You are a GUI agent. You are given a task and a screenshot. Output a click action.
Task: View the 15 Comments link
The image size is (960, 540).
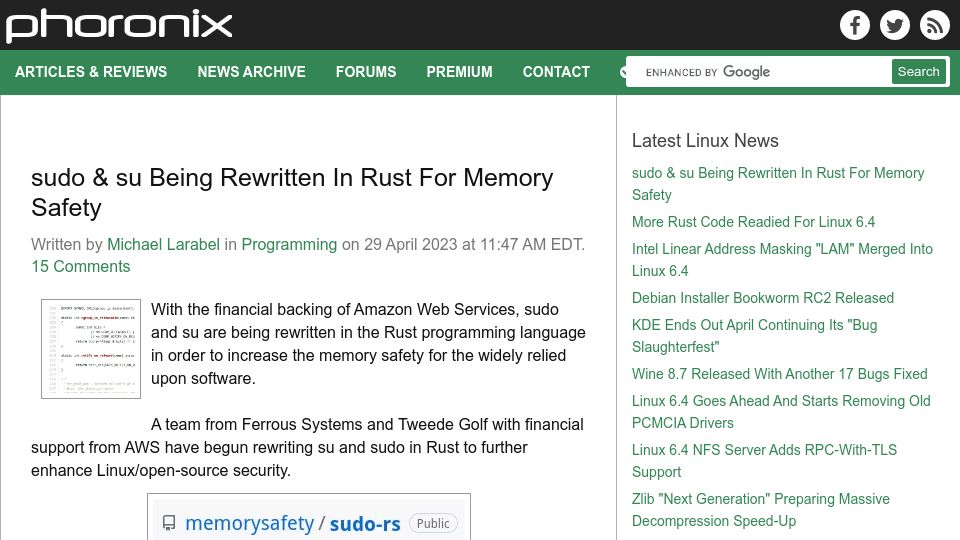pos(81,266)
